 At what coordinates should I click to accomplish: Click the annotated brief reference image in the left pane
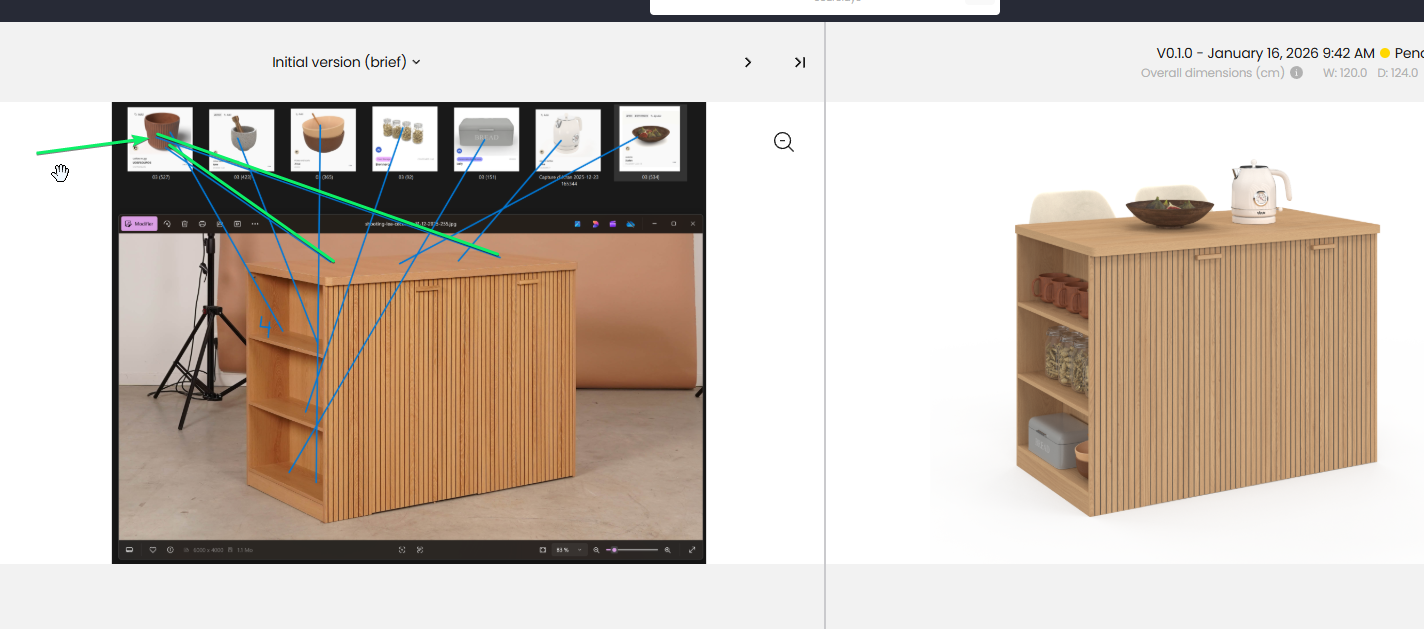click(x=409, y=333)
